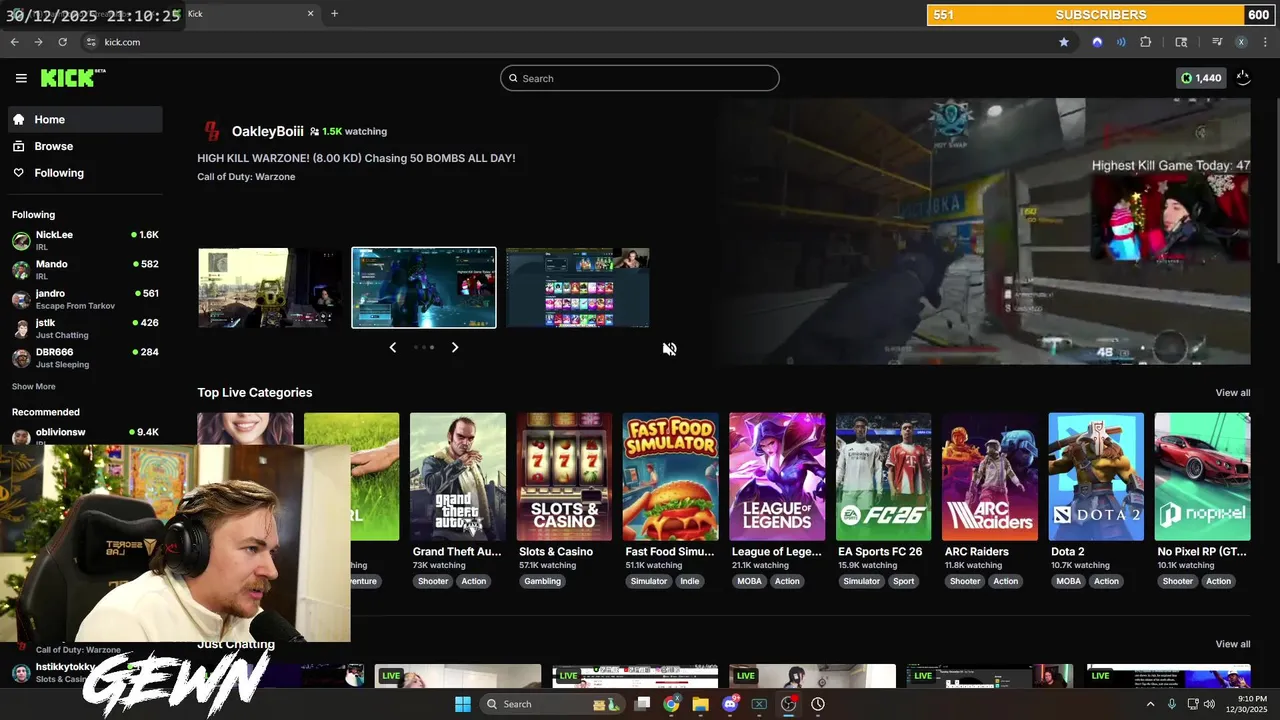This screenshot has width=1280, height=720.
Task: Open the Fast Food Simulator category card
Action: click(x=670, y=477)
